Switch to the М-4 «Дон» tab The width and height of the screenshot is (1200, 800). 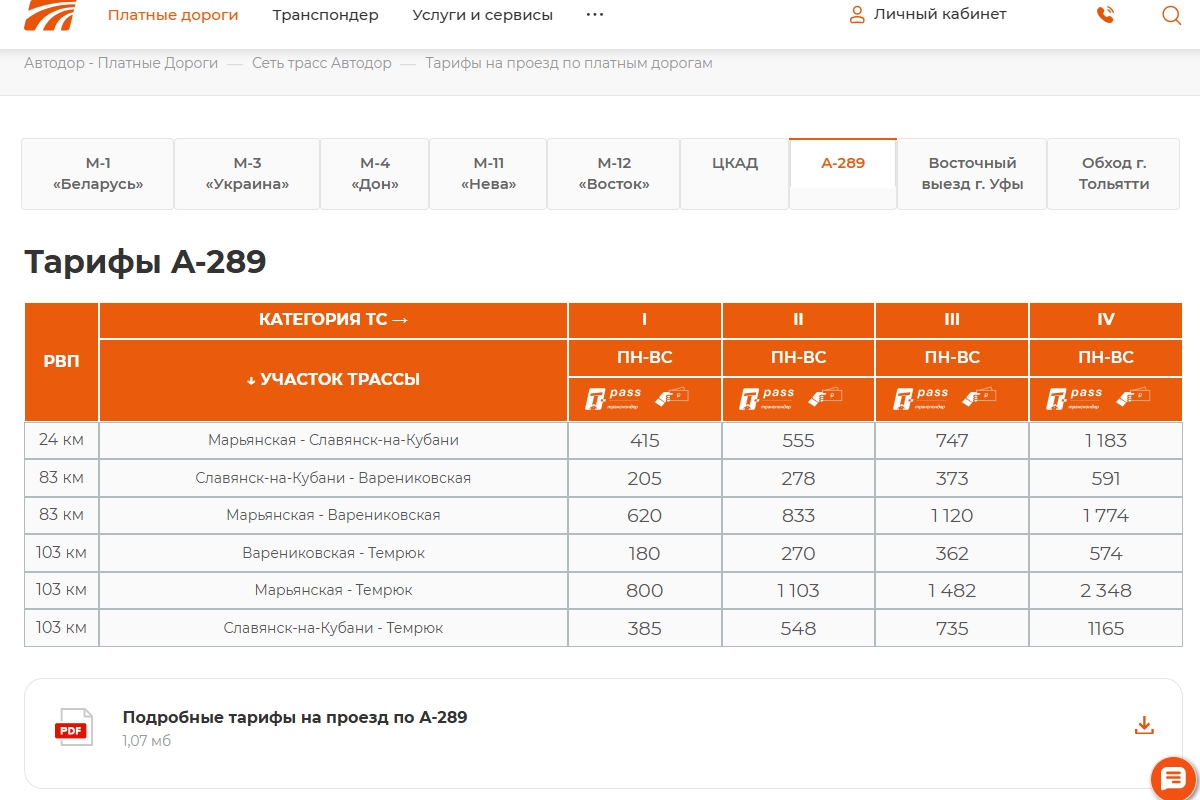coord(375,174)
